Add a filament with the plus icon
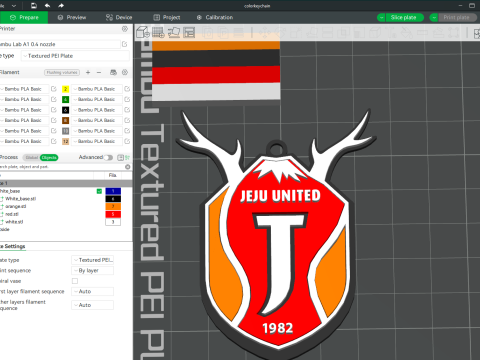 point(88,72)
